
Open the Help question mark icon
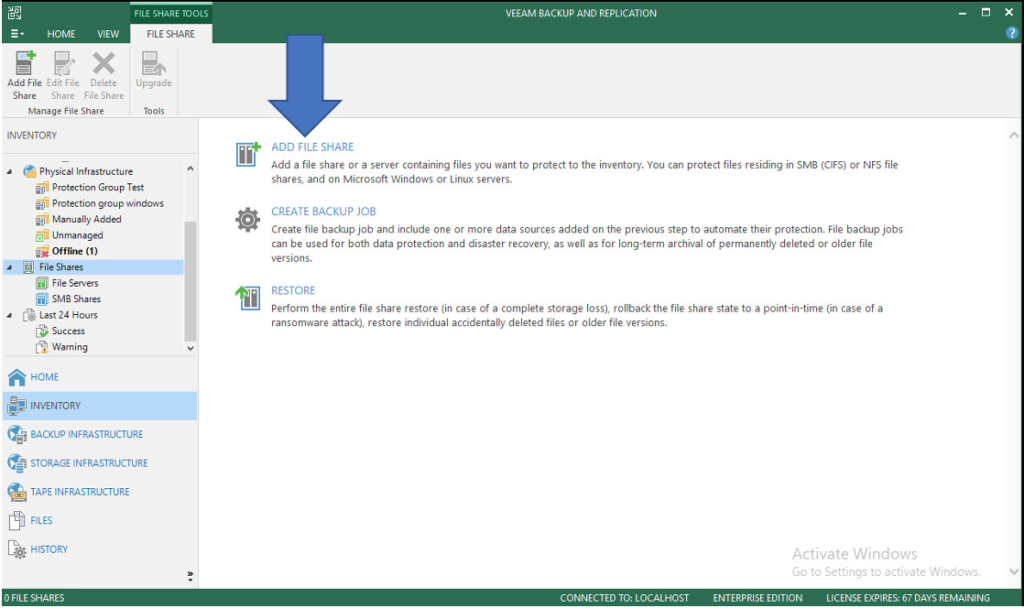click(1012, 33)
